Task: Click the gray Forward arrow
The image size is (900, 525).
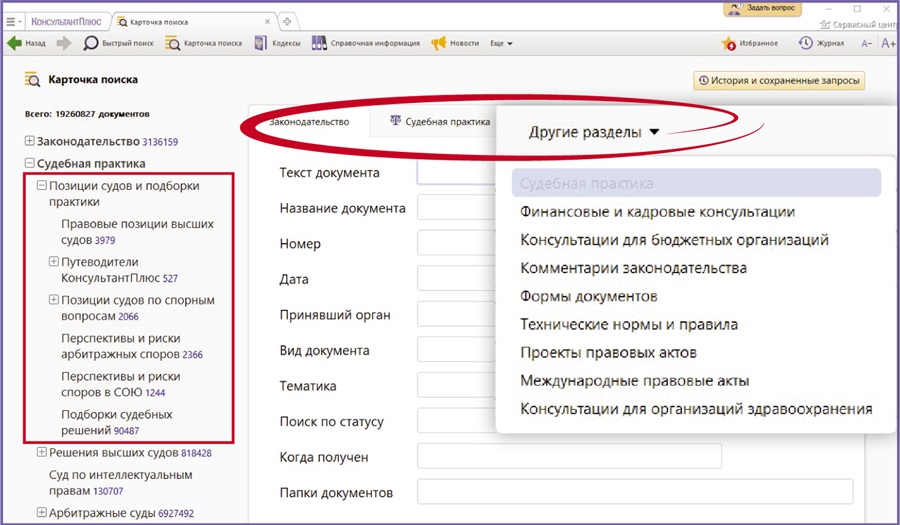Action: coord(64,43)
